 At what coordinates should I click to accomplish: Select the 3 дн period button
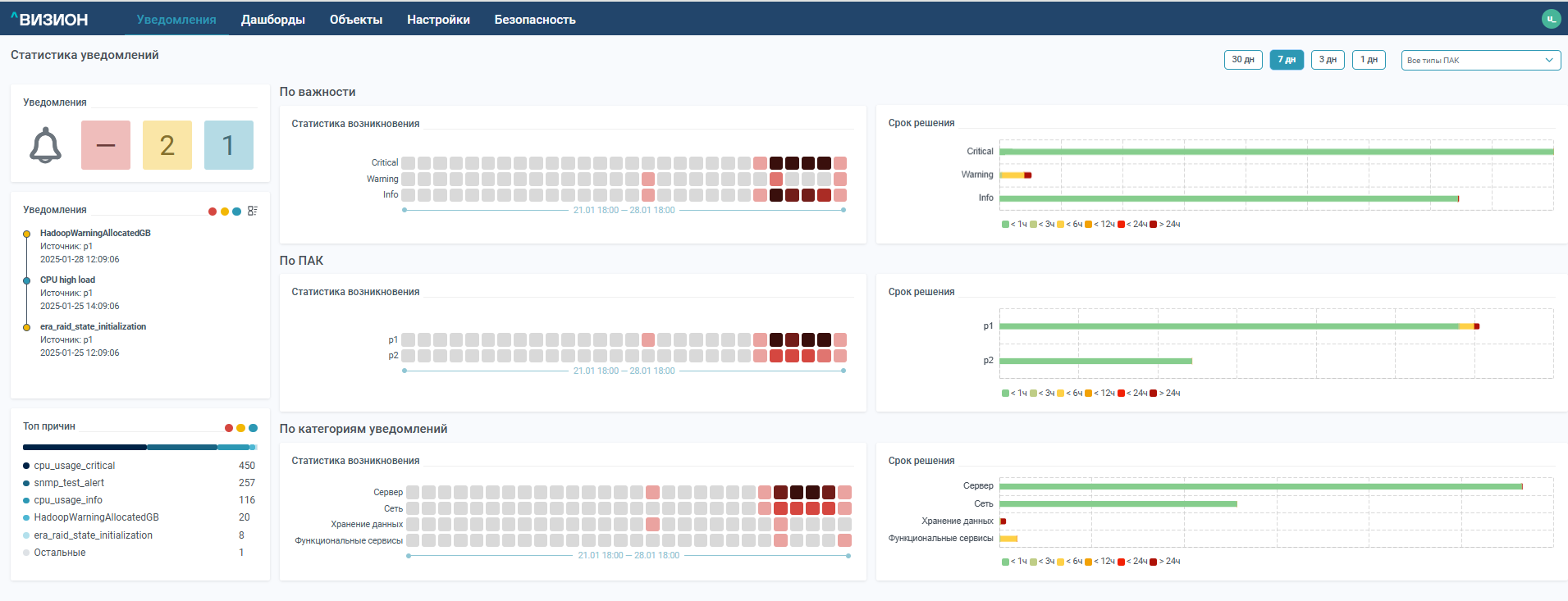[1328, 60]
